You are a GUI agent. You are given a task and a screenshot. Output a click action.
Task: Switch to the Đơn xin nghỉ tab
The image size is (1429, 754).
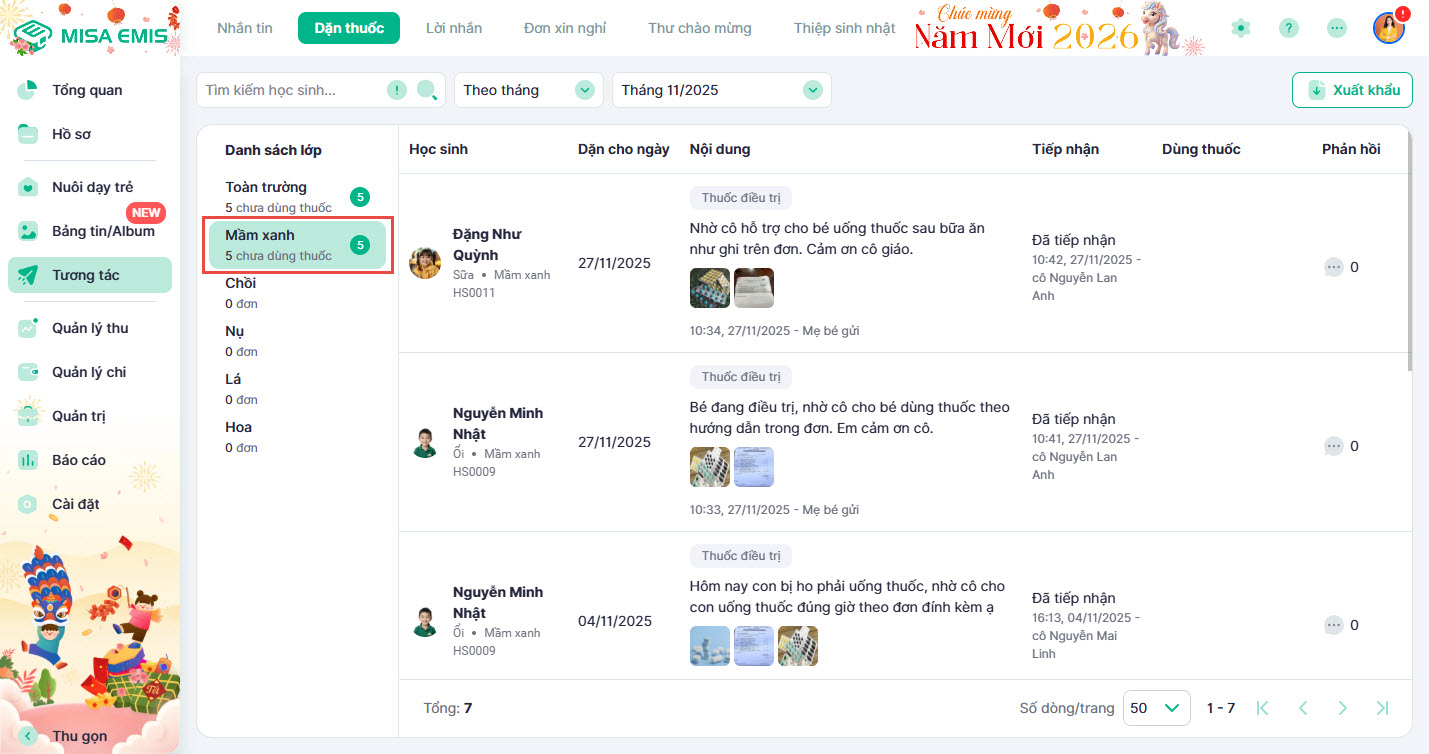pyautogui.click(x=565, y=28)
